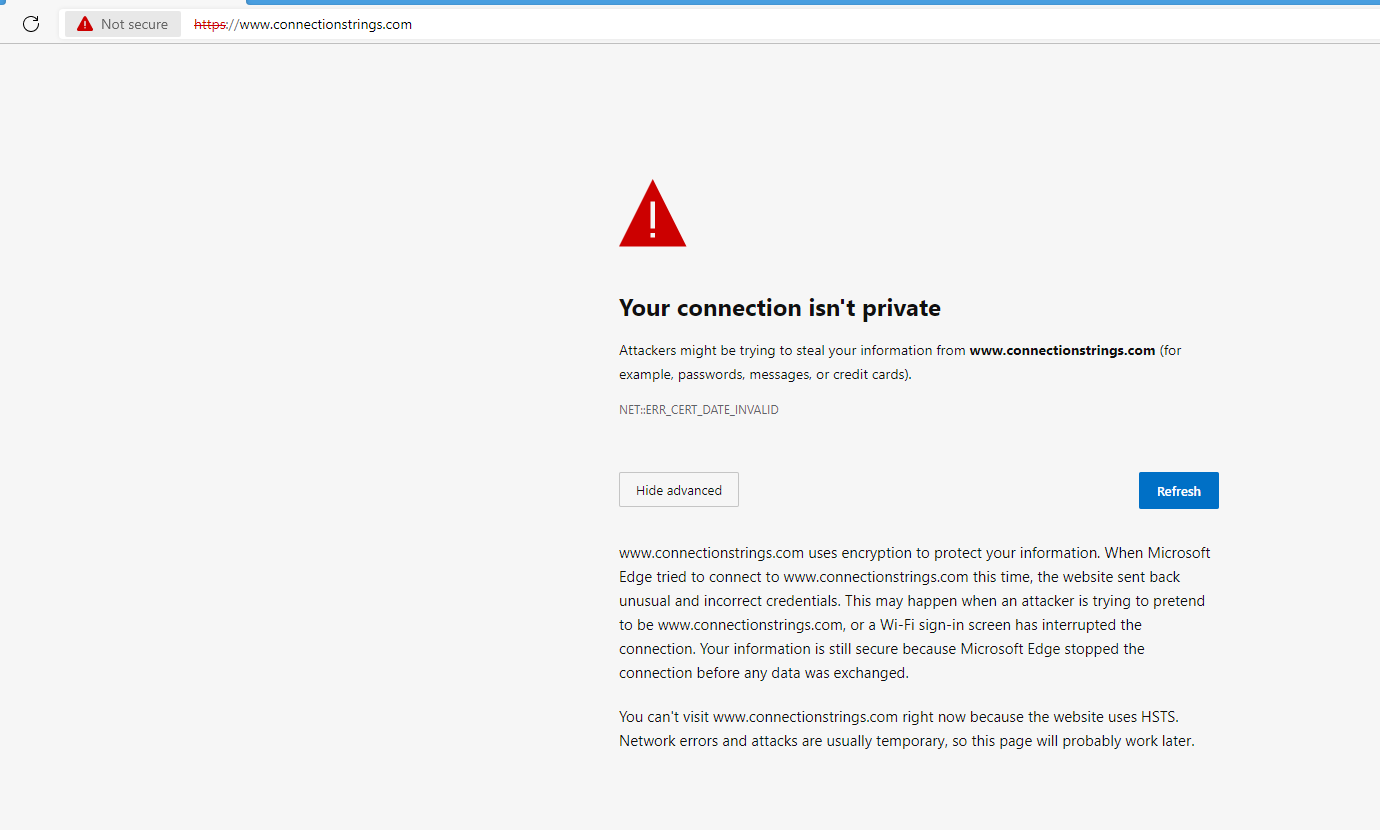Select the address bar URL www.connectionstrings.com
Image resolution: width=1380 pixels, height=830 pixels.
point(303,24)
